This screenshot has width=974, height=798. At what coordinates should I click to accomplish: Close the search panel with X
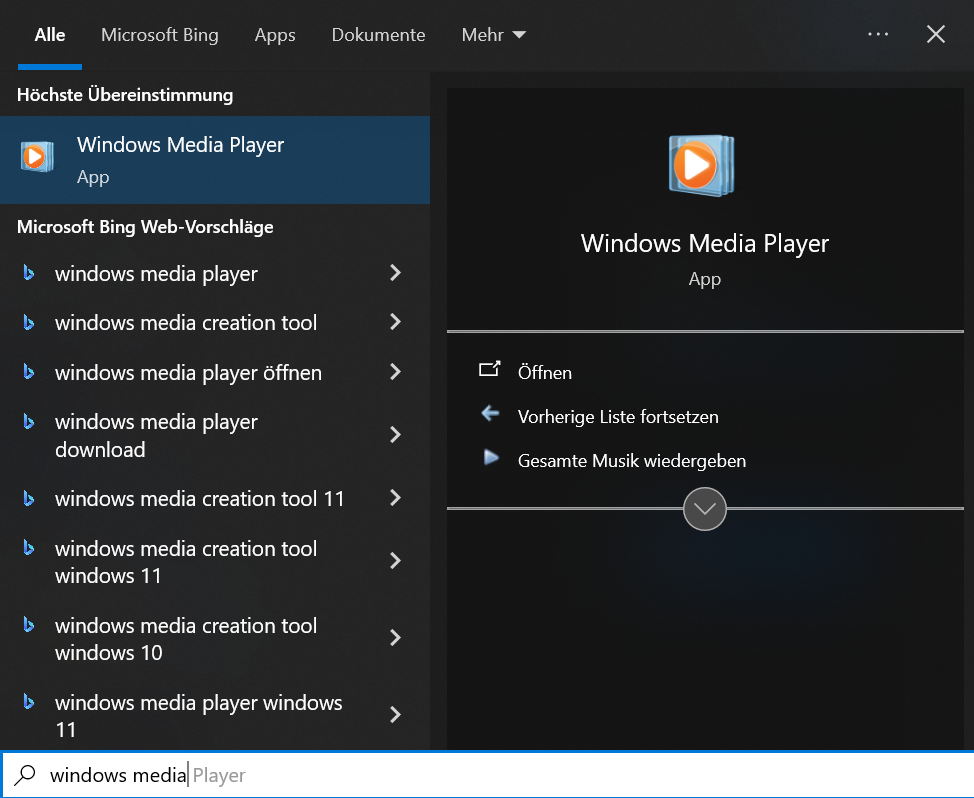[x=935, y=34]
